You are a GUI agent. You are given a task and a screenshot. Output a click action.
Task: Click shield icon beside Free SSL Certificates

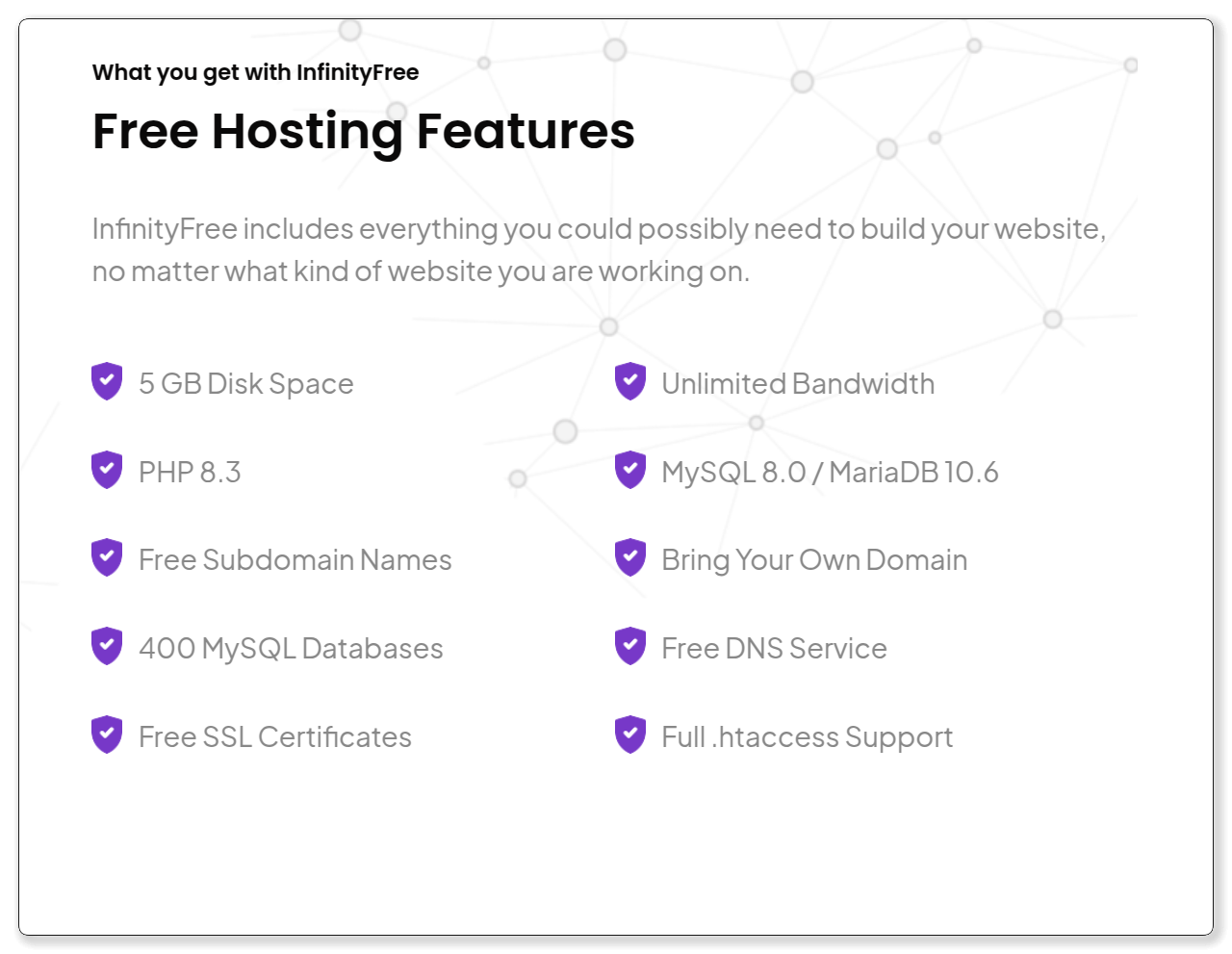point(107,735)
